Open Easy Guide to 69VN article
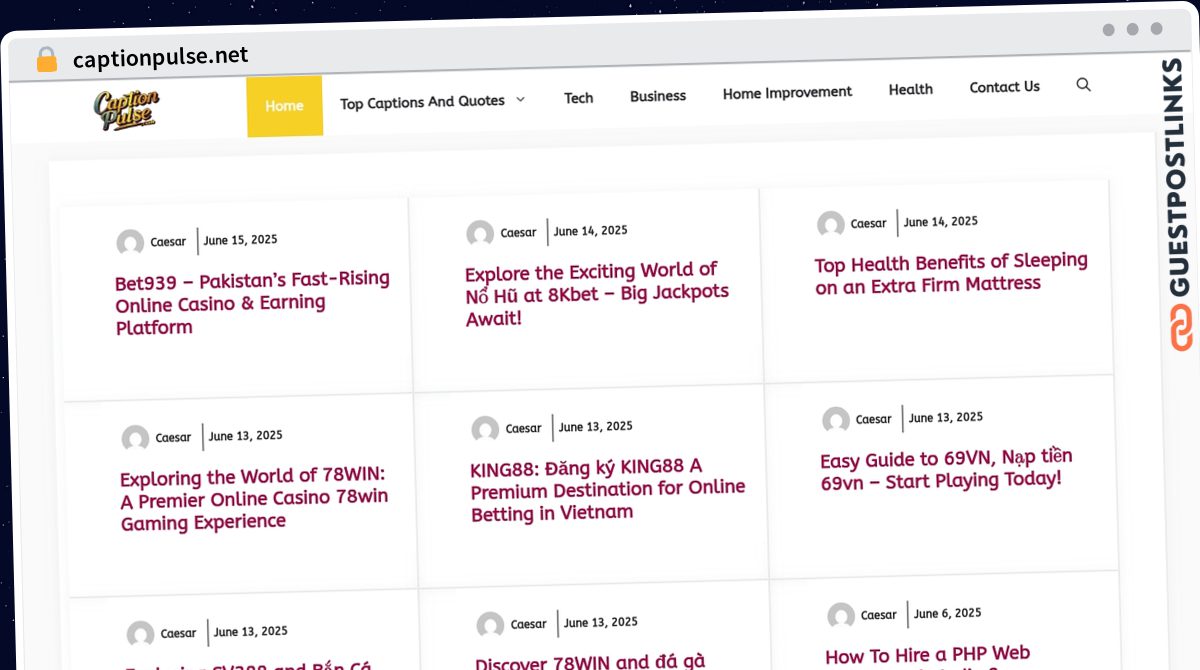The image size is (1200, 670). point(946,469)
